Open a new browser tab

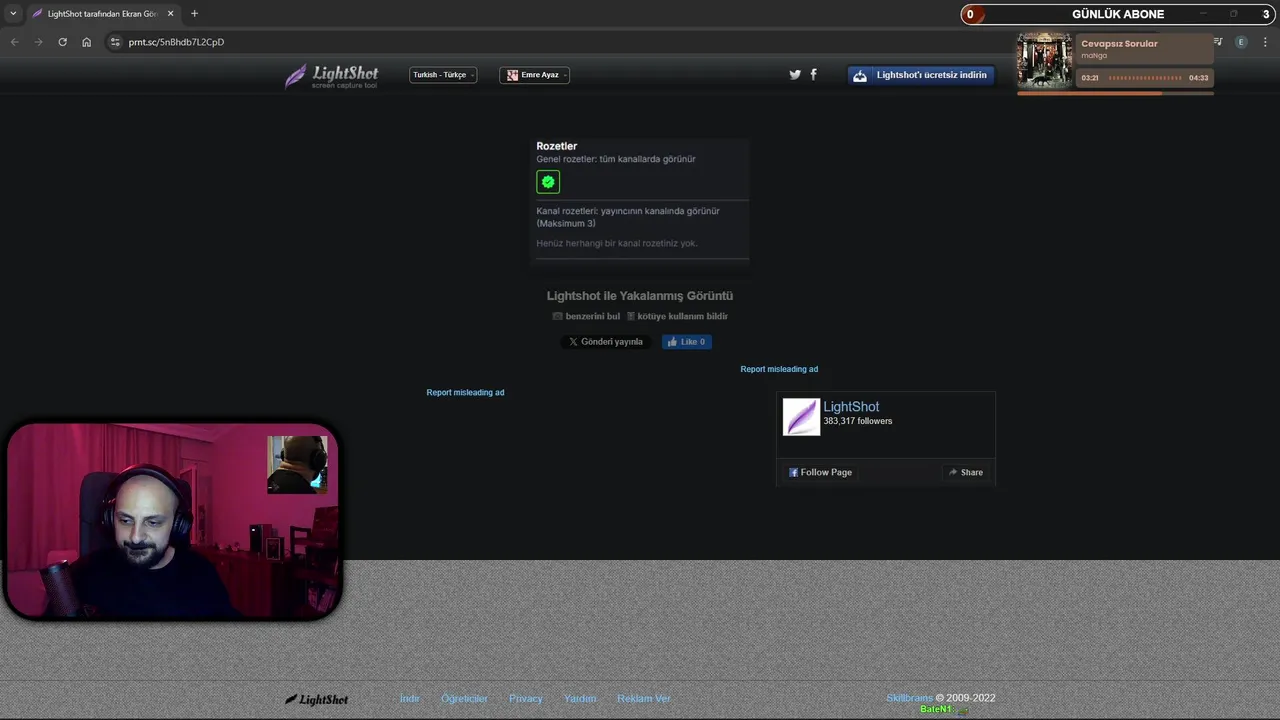coord(194,14)
